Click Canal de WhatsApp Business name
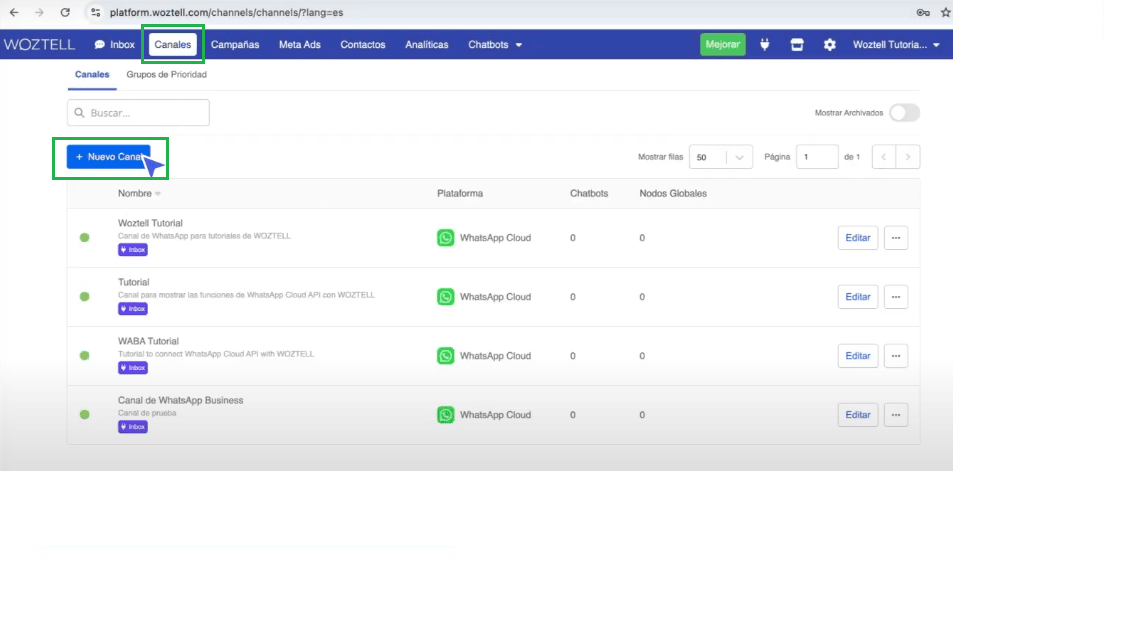Screen dimensions: 1122x629 180,400
